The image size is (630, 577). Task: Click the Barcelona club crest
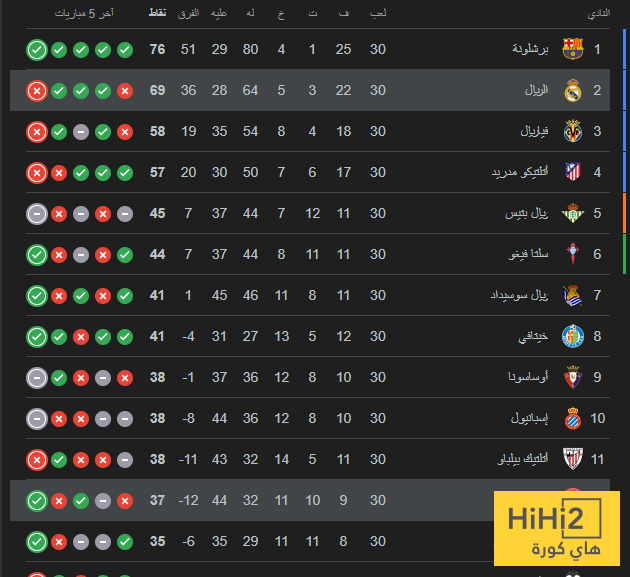pyautogui.click(x=573, y=49)
